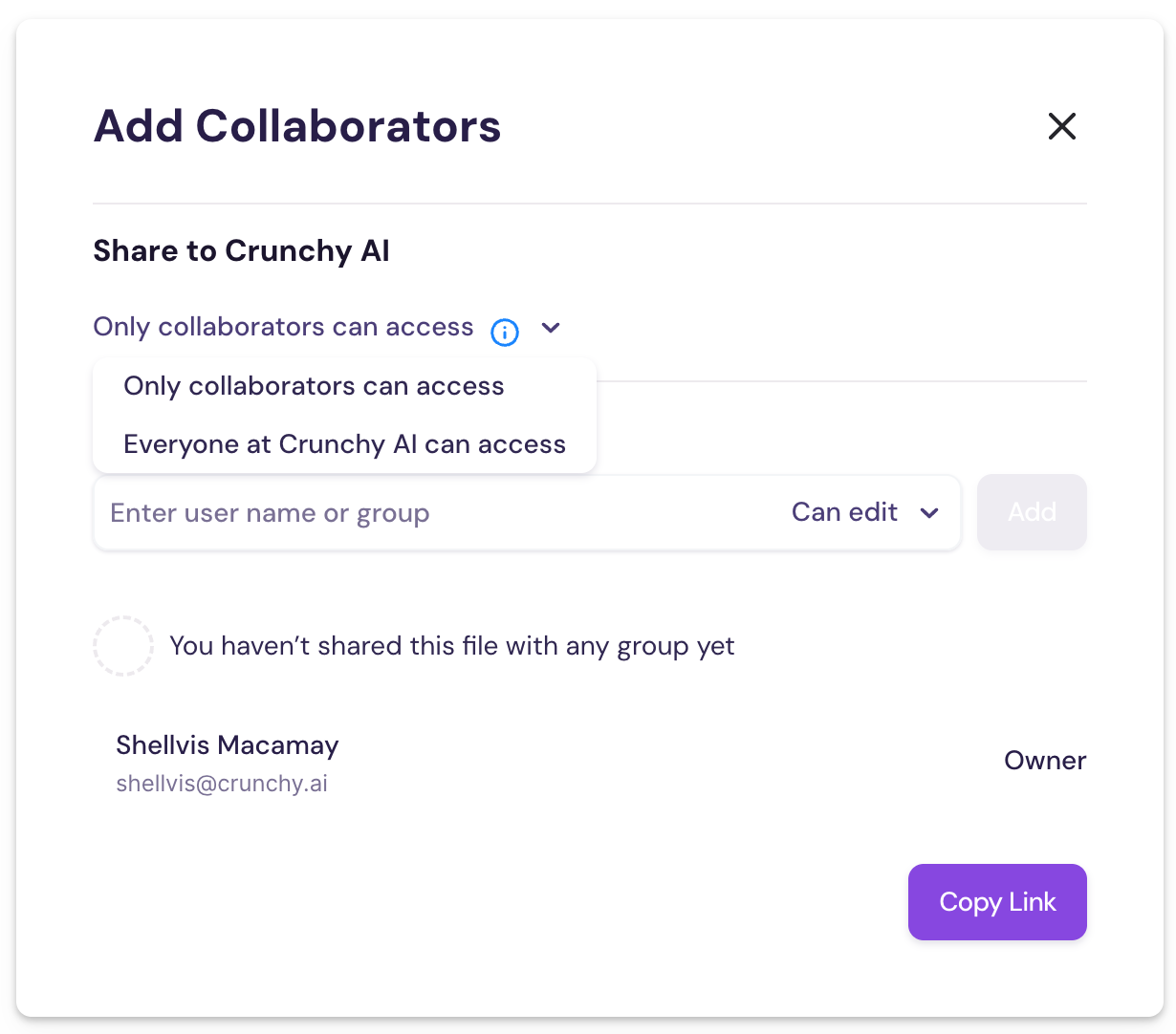Open the 'Can edit' permission dropdown
This screenshot has height=1034, width=1176.
[x=845, y=512]
